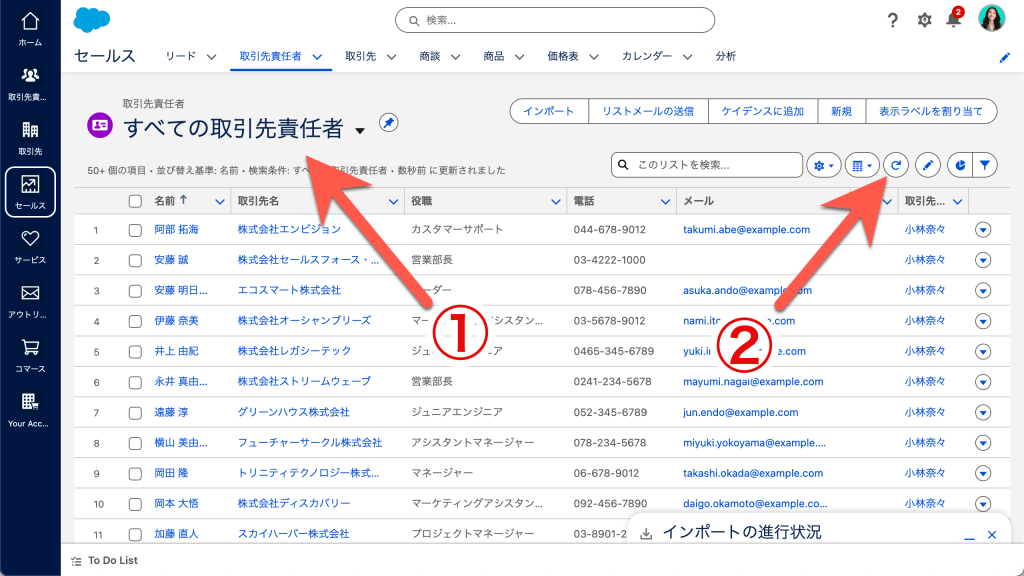The height and width of the screenshot is (576, 1024).
Task: Click the purple contact object icon
Action: 100,125
